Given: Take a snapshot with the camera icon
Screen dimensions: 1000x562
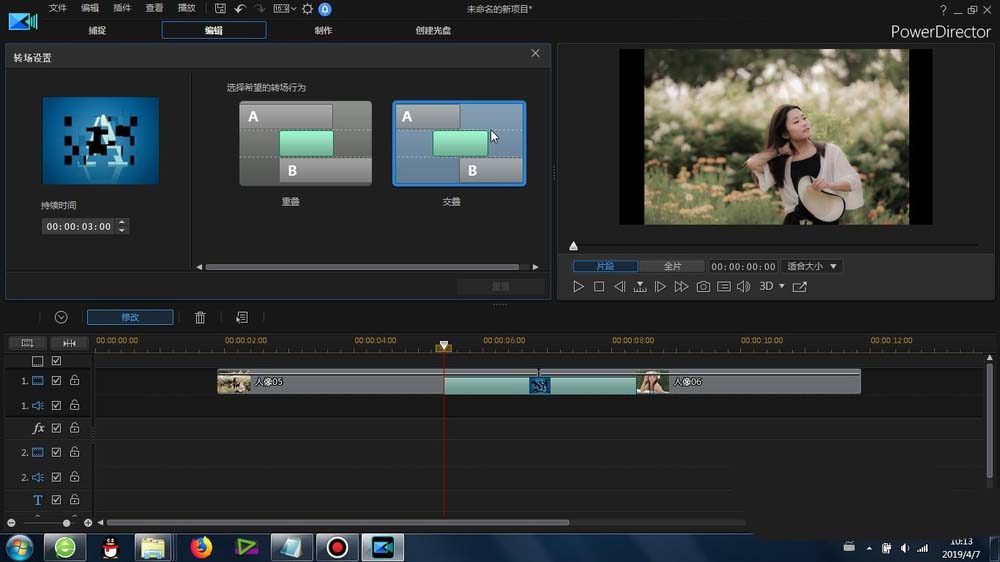Looking at the screenshot, I should coord(703,287).
